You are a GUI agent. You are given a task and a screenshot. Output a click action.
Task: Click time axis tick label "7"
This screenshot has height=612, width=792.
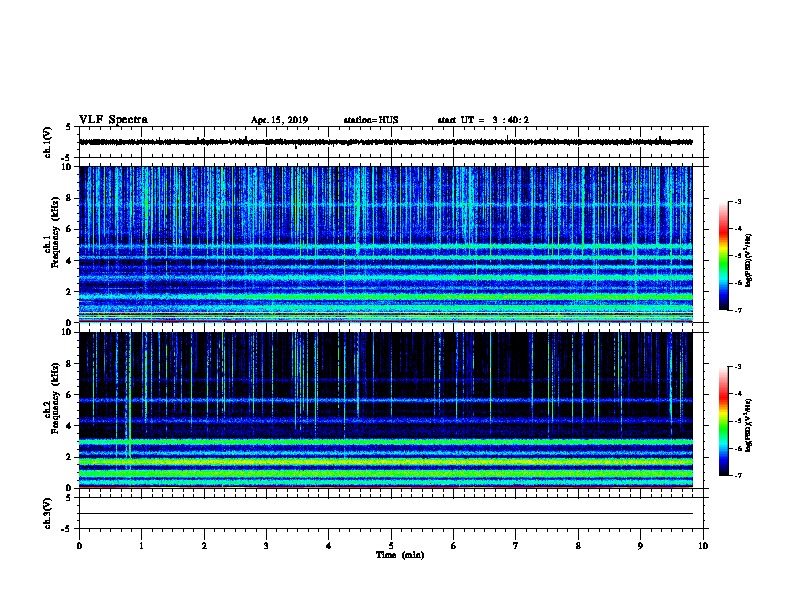coord(516,546)
